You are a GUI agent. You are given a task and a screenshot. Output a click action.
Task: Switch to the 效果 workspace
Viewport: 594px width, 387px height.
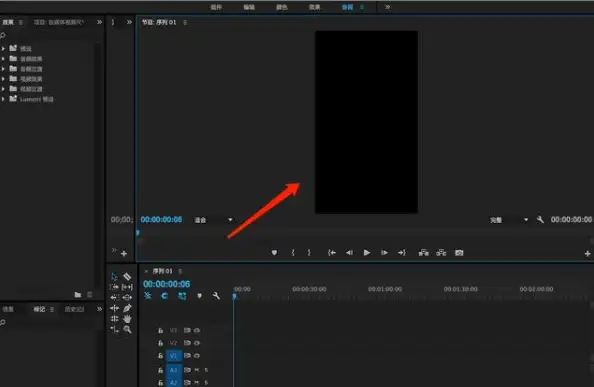coord(314,7)
